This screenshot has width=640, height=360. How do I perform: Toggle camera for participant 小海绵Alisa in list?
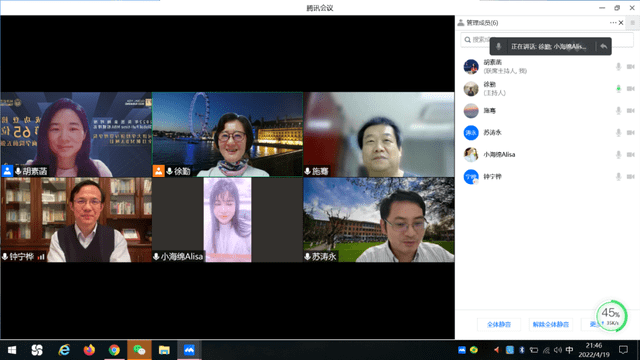(631, 155)
